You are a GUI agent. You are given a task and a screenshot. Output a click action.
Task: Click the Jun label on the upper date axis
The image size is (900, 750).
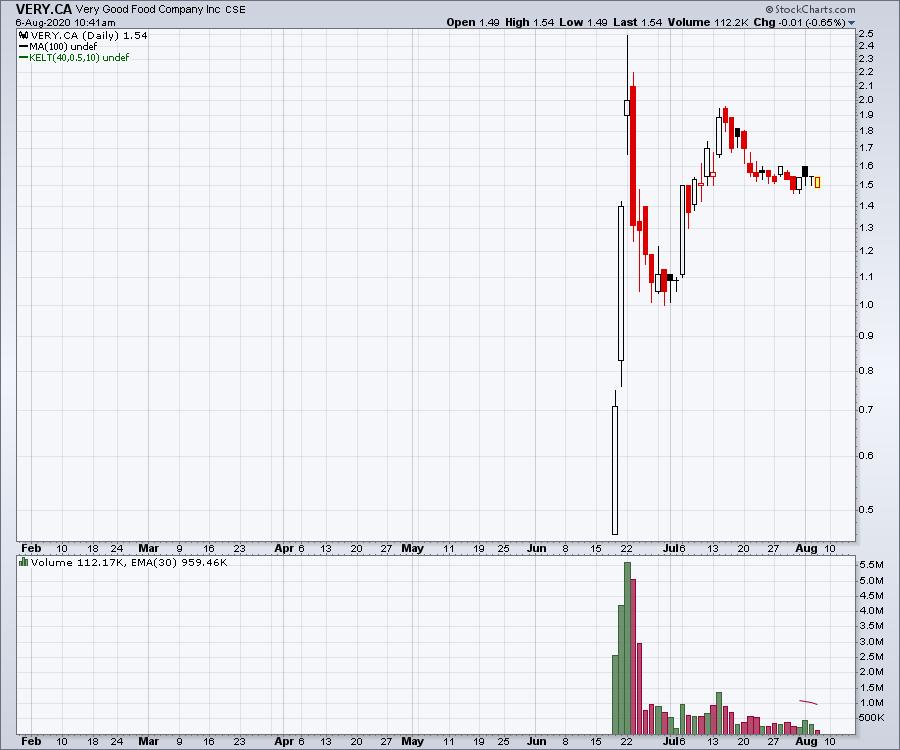coord(538,548)
